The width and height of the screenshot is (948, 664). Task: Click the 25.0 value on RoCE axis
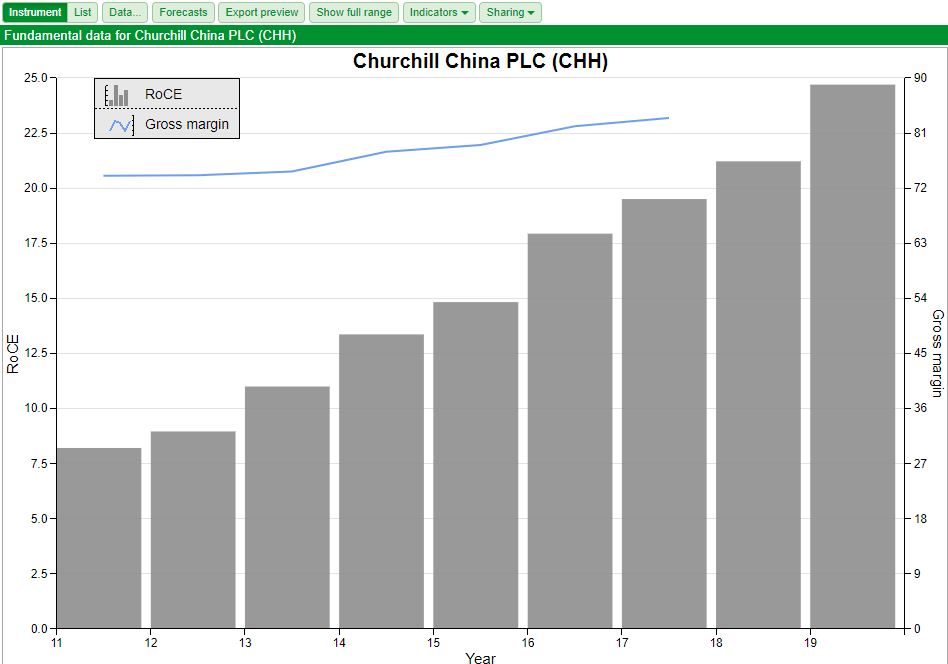(x=36, y=77)
